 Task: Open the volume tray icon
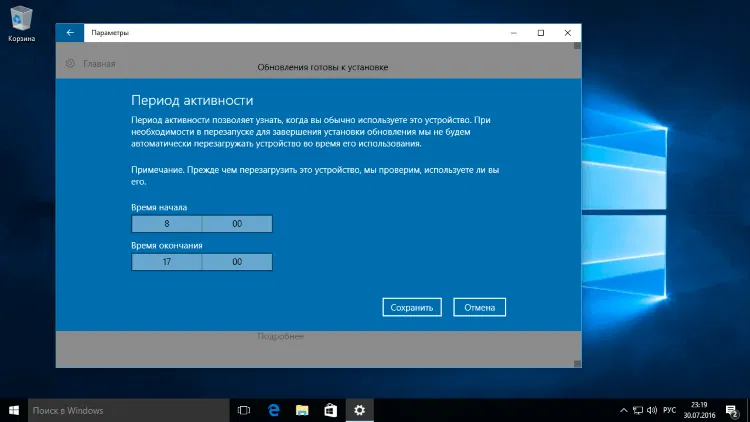pyautogui.click(x=651, y=410)
